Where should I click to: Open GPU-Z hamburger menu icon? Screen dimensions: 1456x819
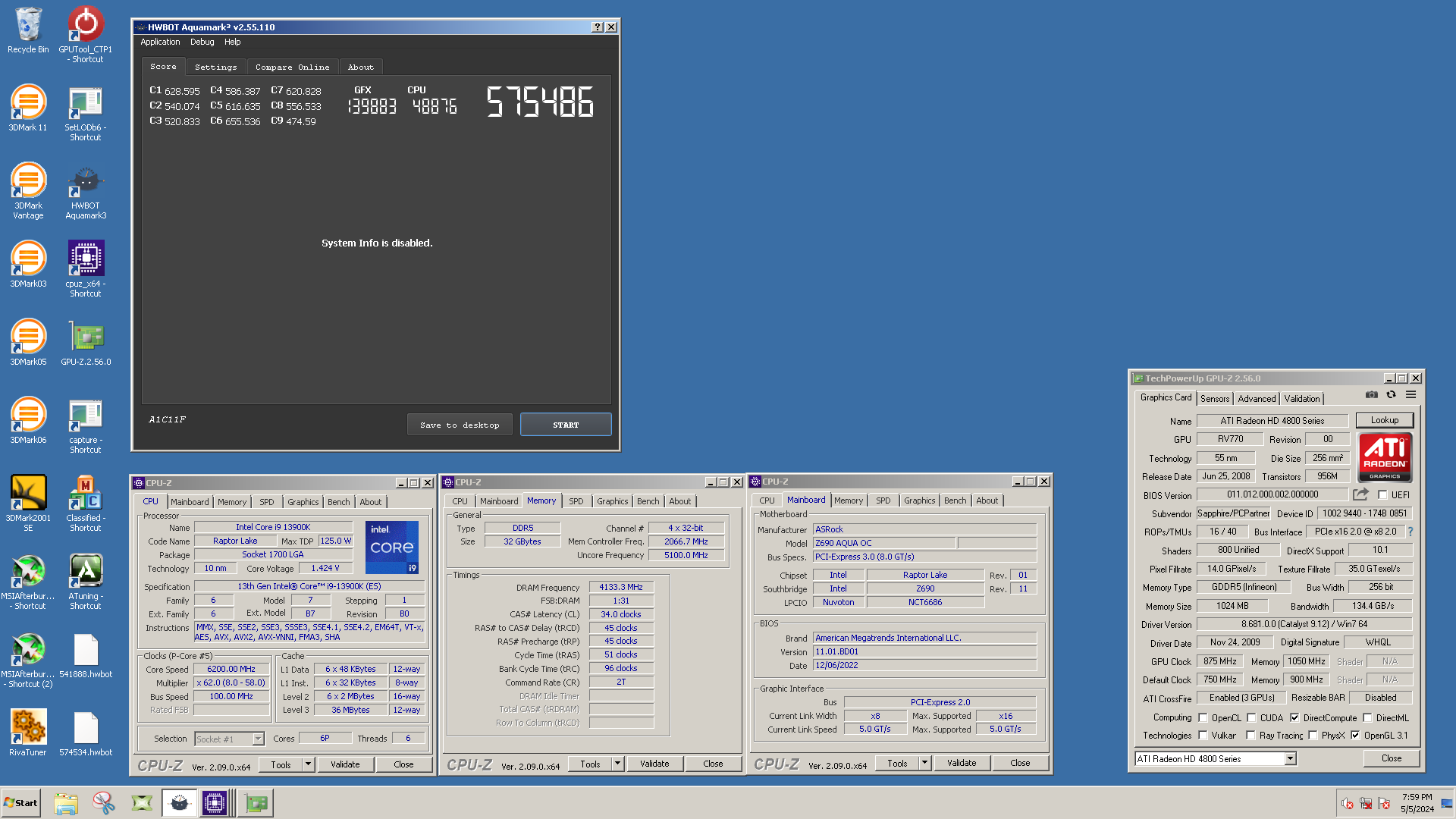click(1410, 394)
